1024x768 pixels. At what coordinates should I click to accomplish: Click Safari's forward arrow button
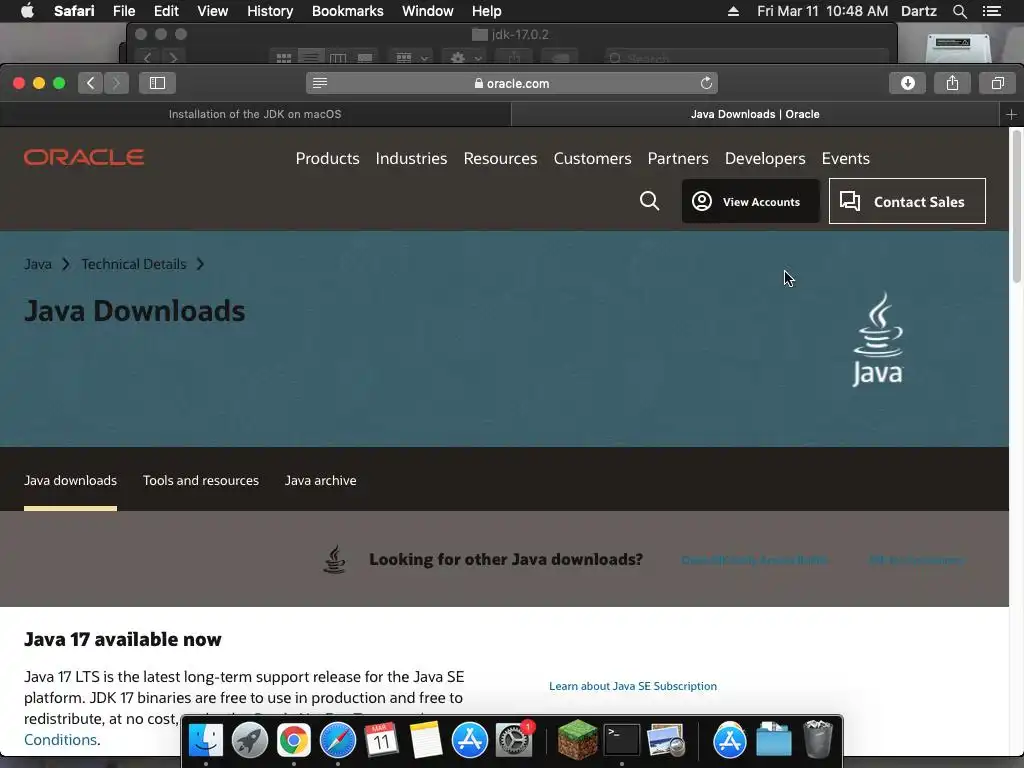116,83
